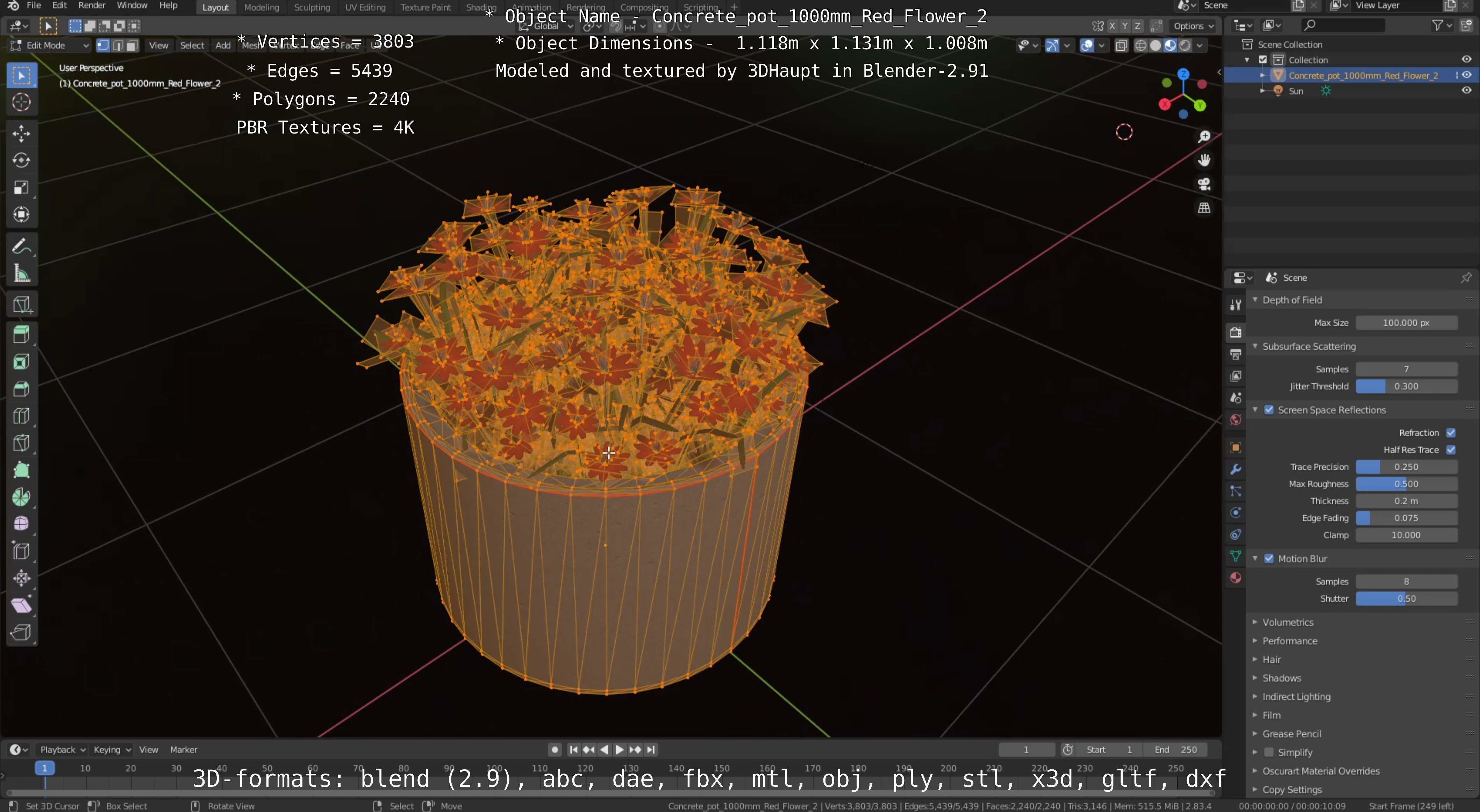Toggle camera view icon in viewport
The width and height of the screenshot is (1480, 812).
coord(1204,184)
